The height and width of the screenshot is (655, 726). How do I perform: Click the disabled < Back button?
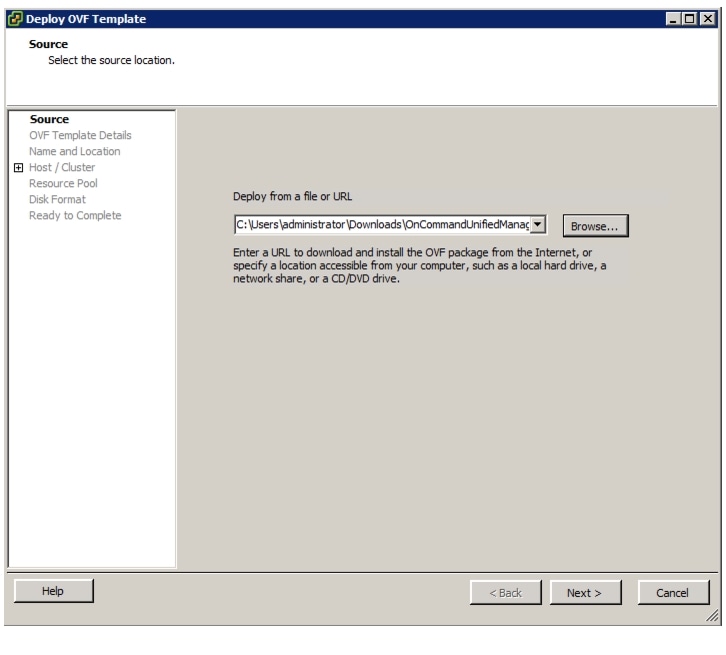[x=506, y=593]
